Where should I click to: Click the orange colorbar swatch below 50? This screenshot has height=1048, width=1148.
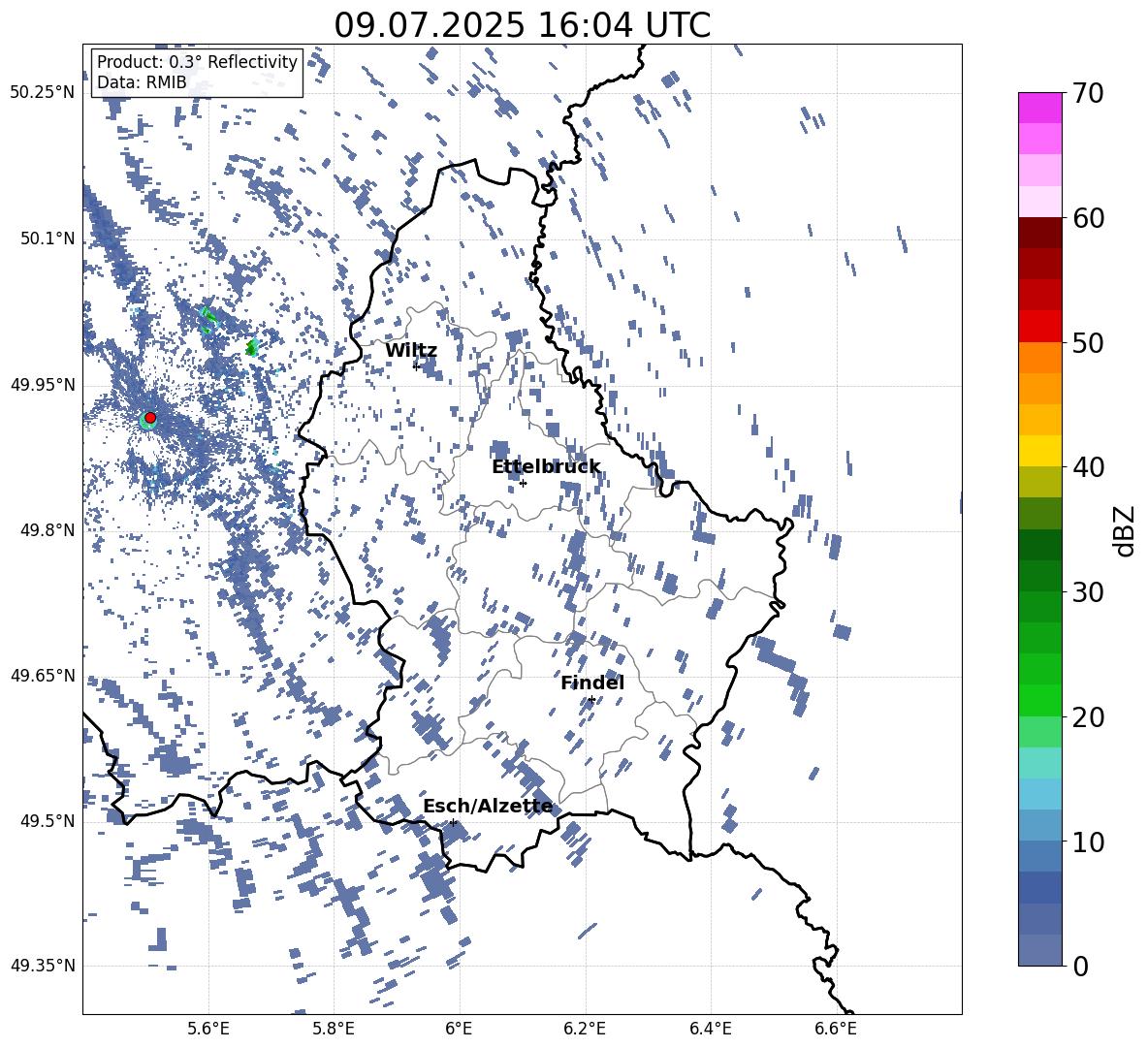pyautogui.click(x=1039, y=357)
